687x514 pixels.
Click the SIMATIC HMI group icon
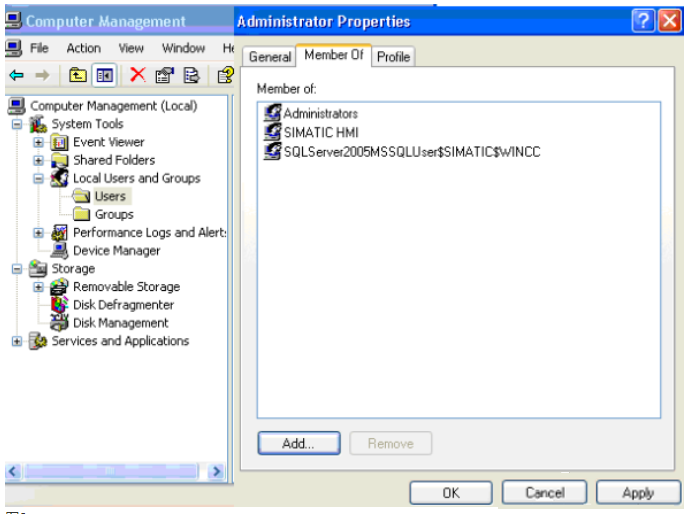tap(272, 132)
